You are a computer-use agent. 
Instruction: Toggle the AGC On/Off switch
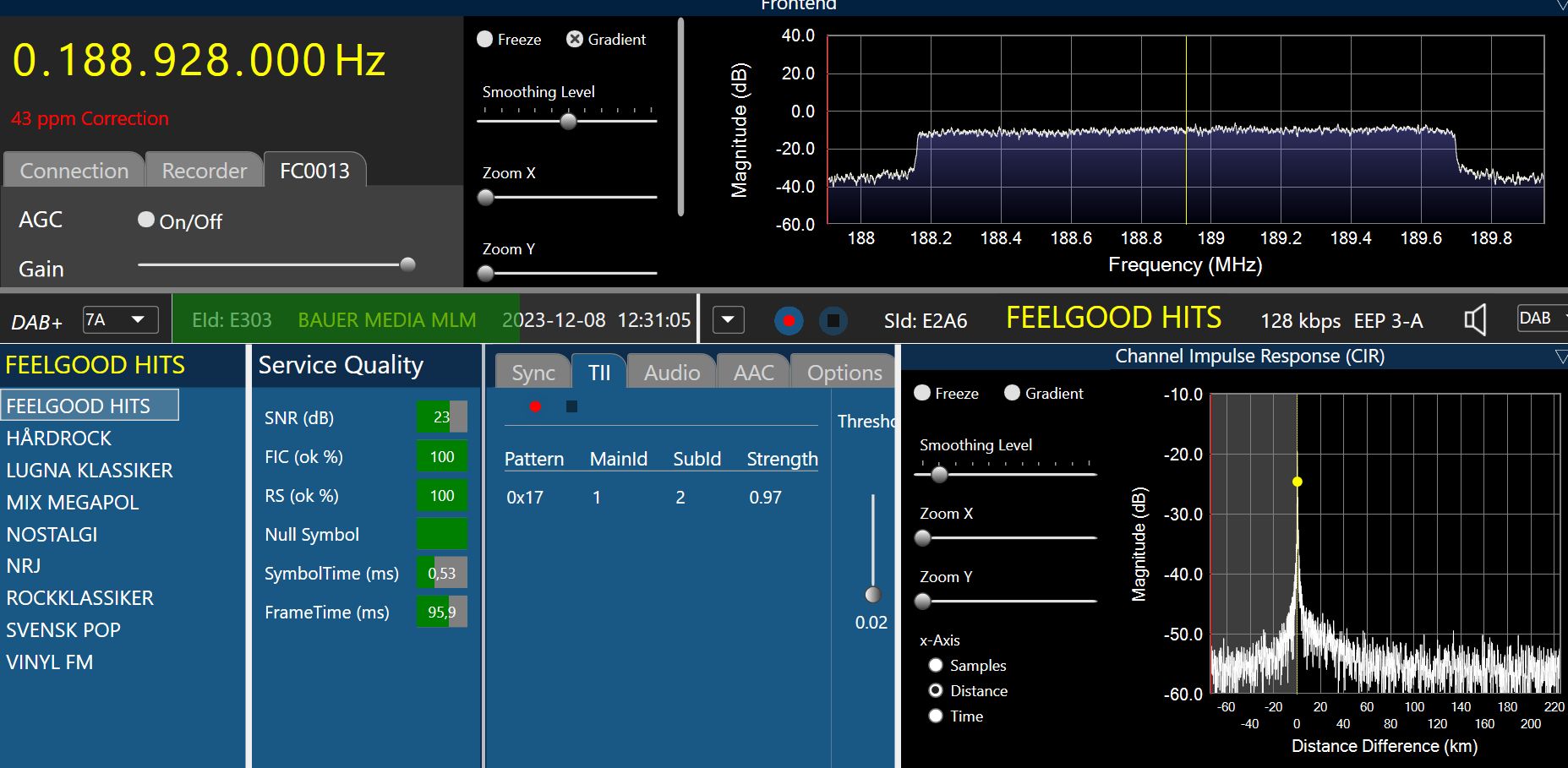pyautogui.click(x=146, y=220)
